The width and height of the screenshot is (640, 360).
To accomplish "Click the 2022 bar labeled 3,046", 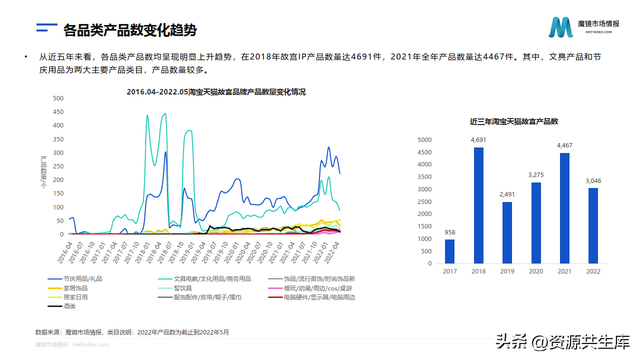I will [x=593, y=226].
